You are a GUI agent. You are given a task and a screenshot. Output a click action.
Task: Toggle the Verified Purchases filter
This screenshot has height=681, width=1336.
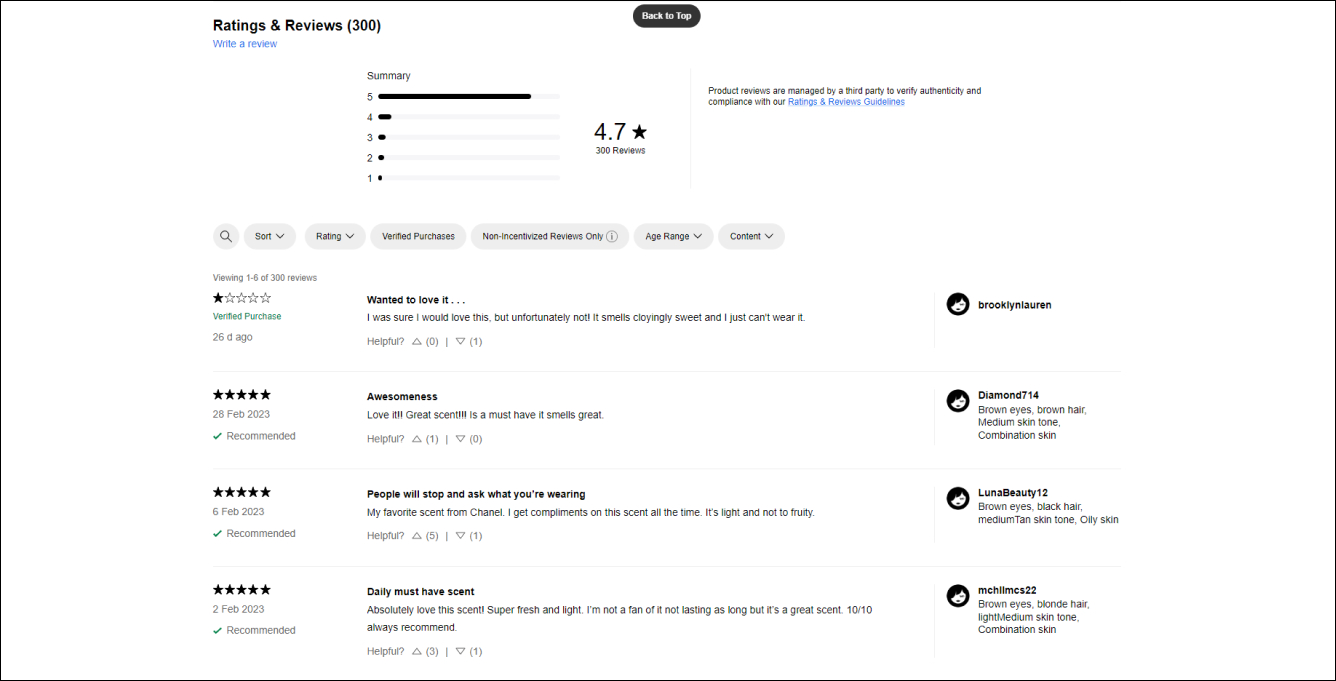418,236
